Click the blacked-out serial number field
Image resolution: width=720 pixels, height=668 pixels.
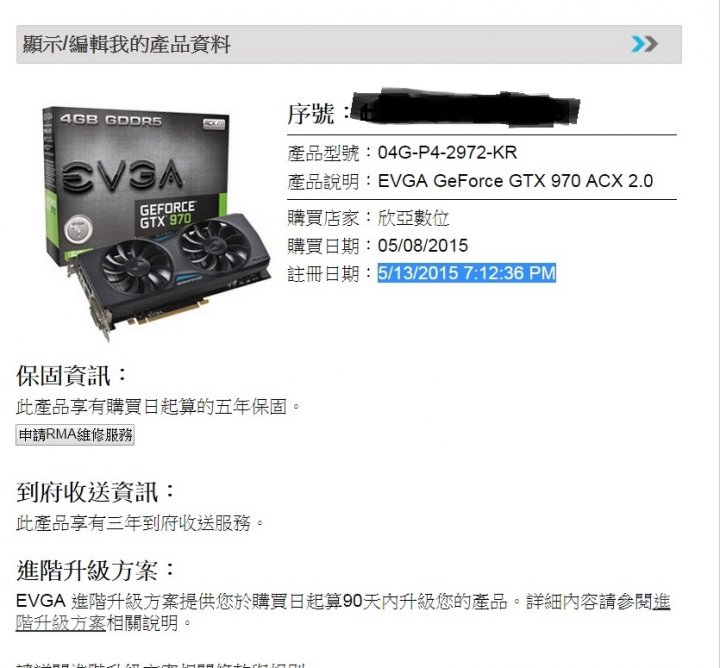tap(465, 107)
